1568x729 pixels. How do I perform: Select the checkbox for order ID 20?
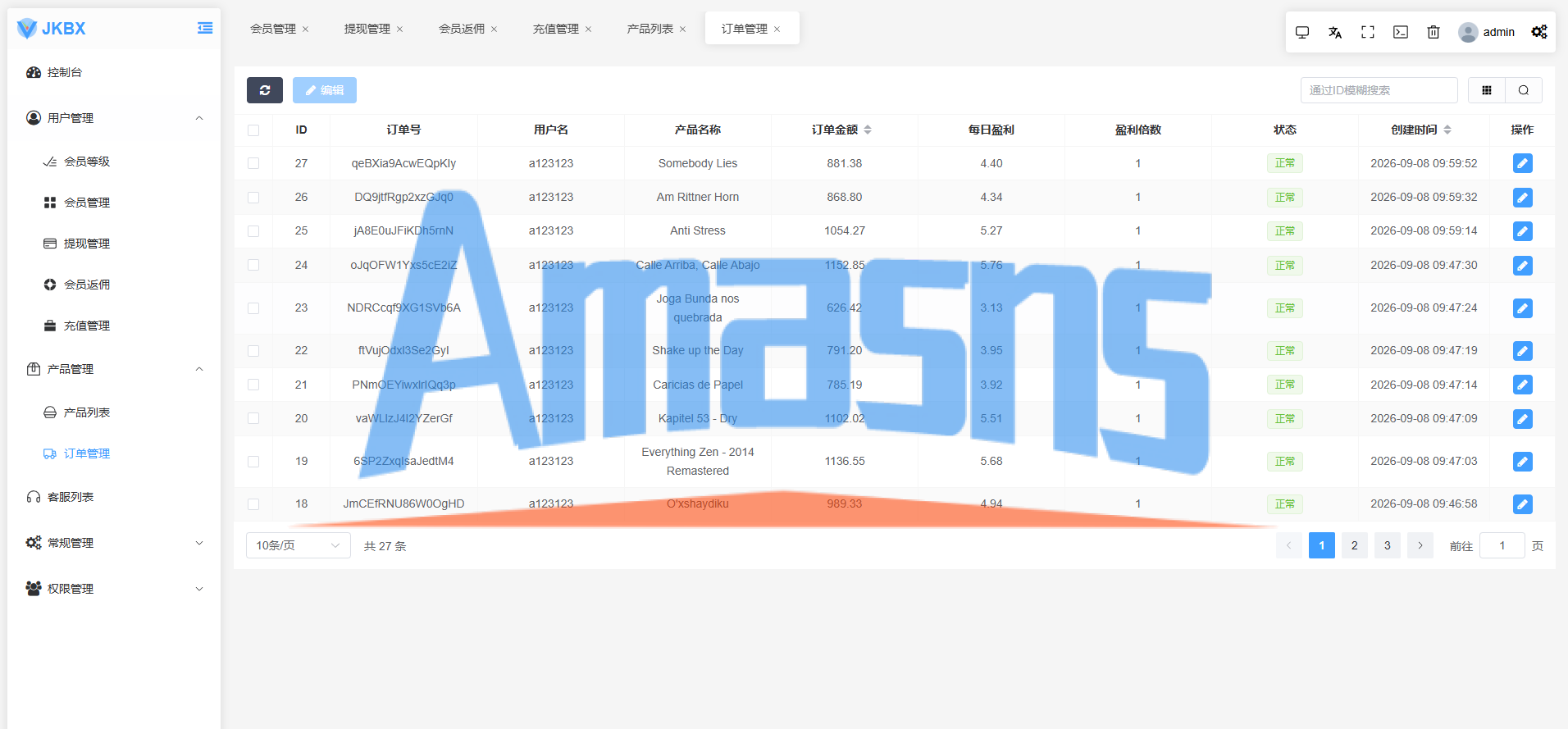253,418
